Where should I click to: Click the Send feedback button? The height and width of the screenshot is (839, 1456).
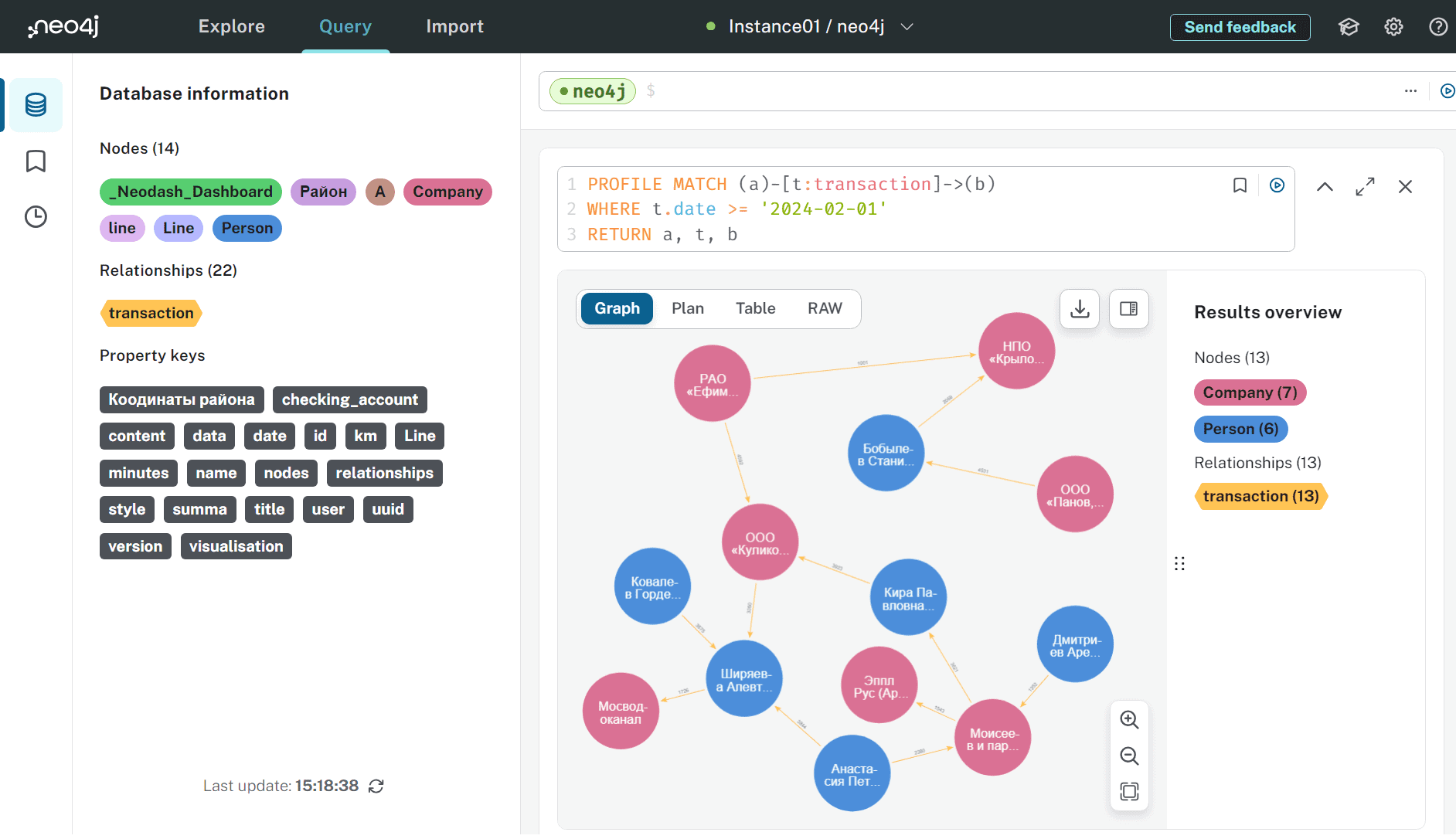coord(1240,27)
